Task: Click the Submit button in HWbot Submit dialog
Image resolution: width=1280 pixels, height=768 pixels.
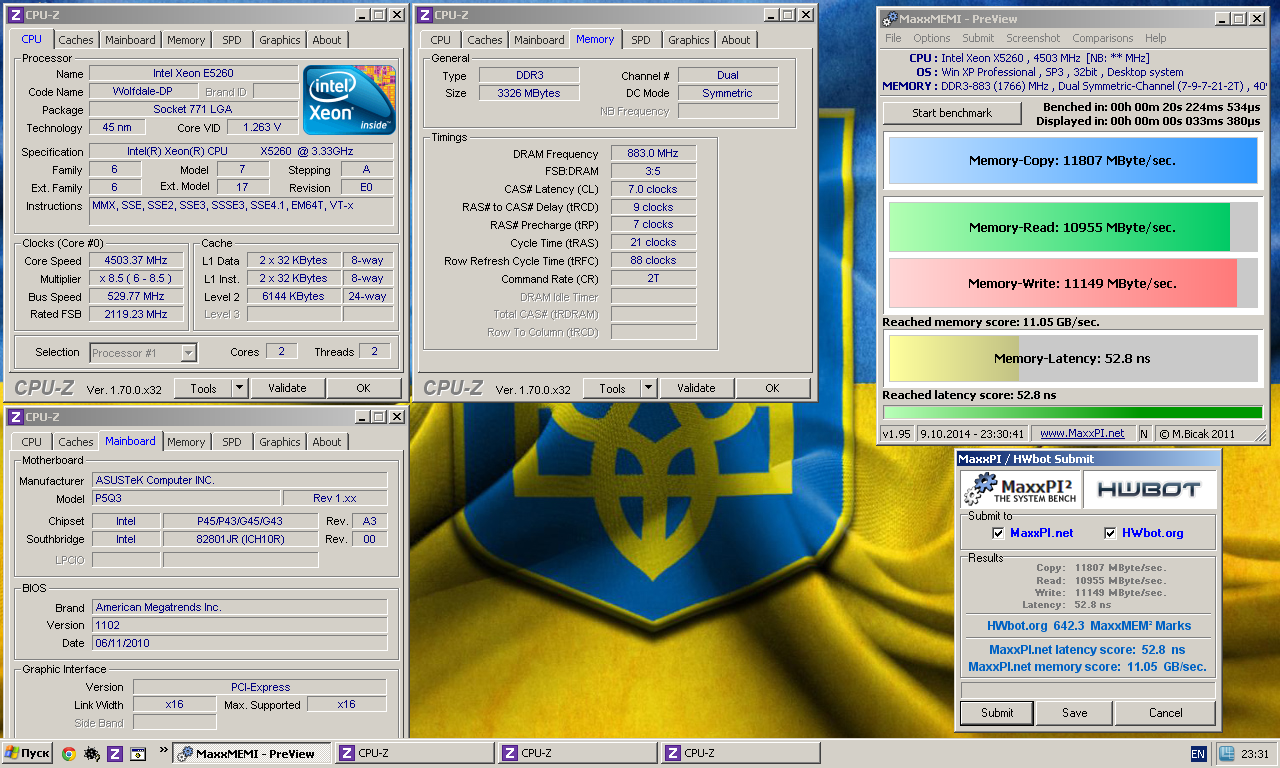Action: (997, 713)
